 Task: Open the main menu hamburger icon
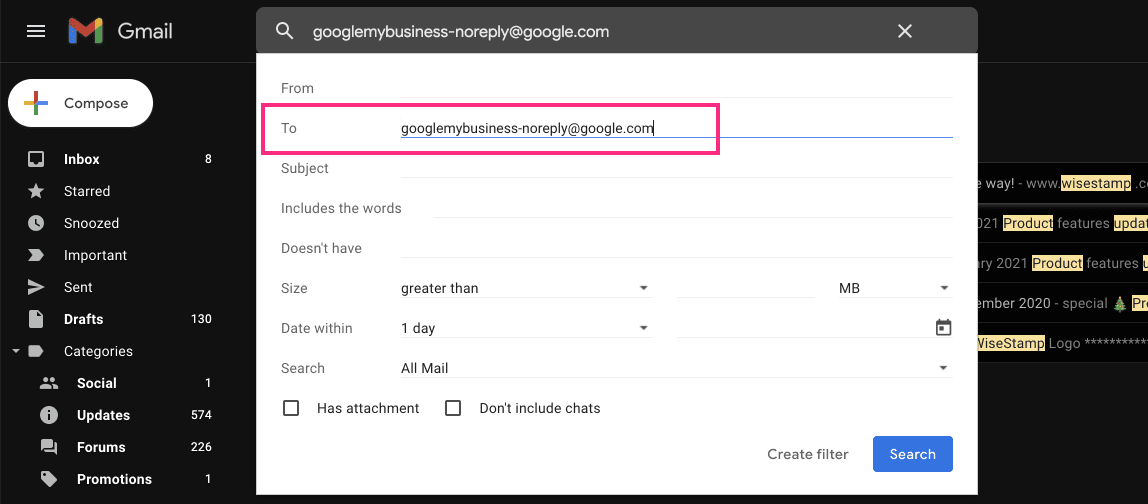pyautogui.click(x=36, y=31)
